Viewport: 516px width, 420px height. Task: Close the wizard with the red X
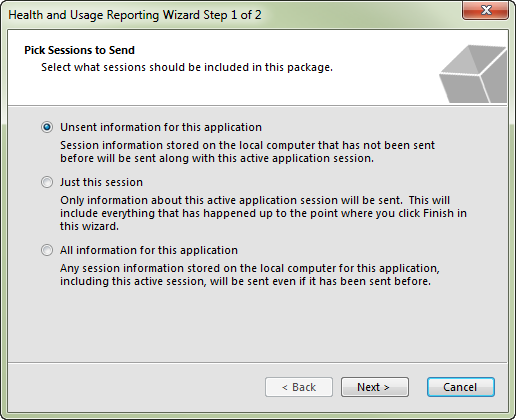click(x=486, y=10)
